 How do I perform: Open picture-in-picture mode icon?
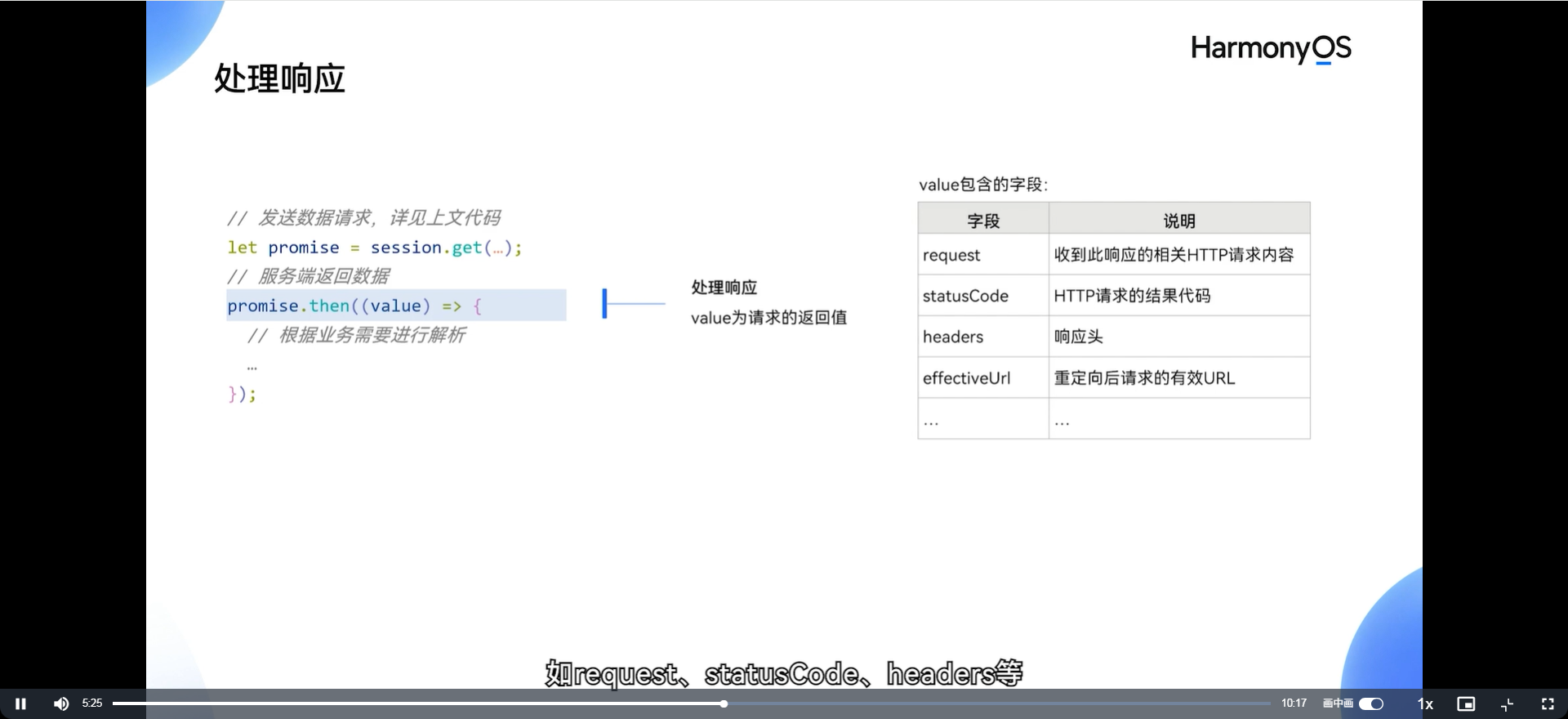pyautogui.click(x=1466, y=703)
